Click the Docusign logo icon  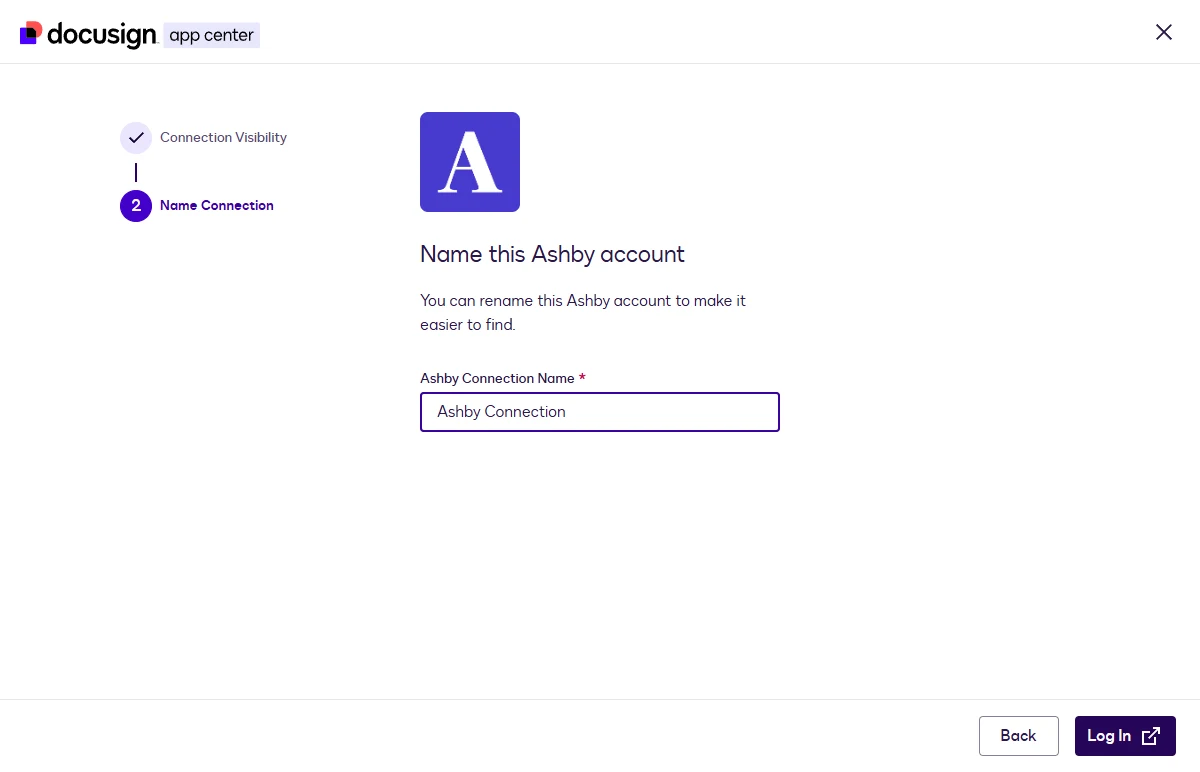(31, 33)
